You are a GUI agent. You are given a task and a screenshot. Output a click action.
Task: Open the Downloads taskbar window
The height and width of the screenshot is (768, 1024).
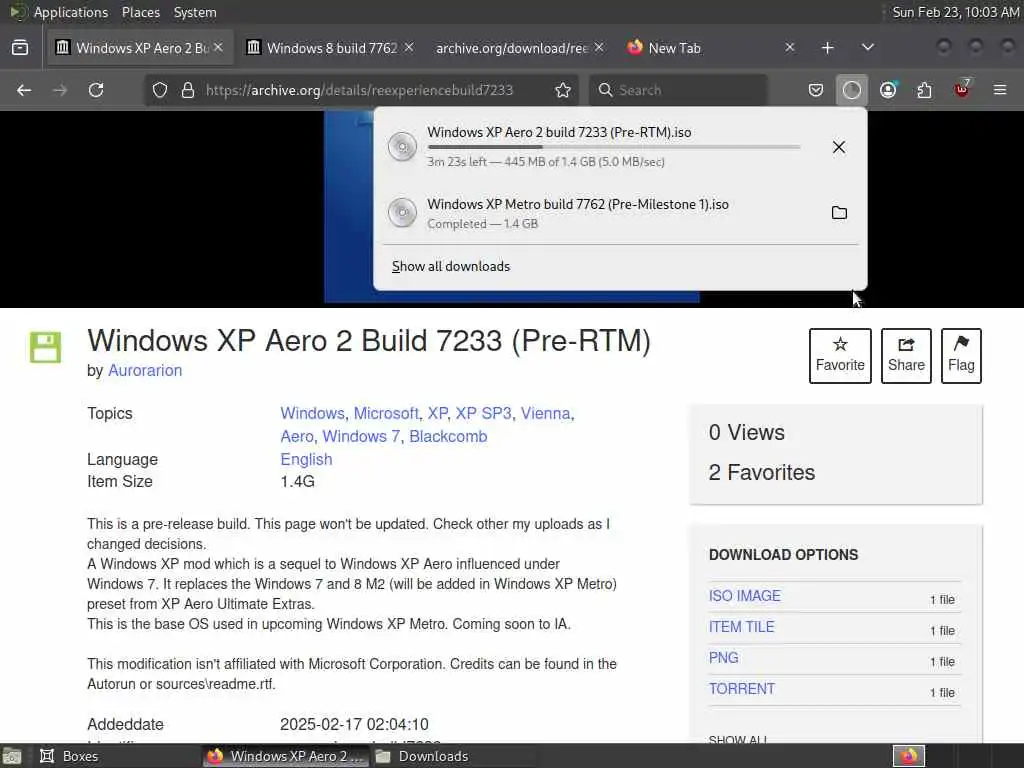455,756
